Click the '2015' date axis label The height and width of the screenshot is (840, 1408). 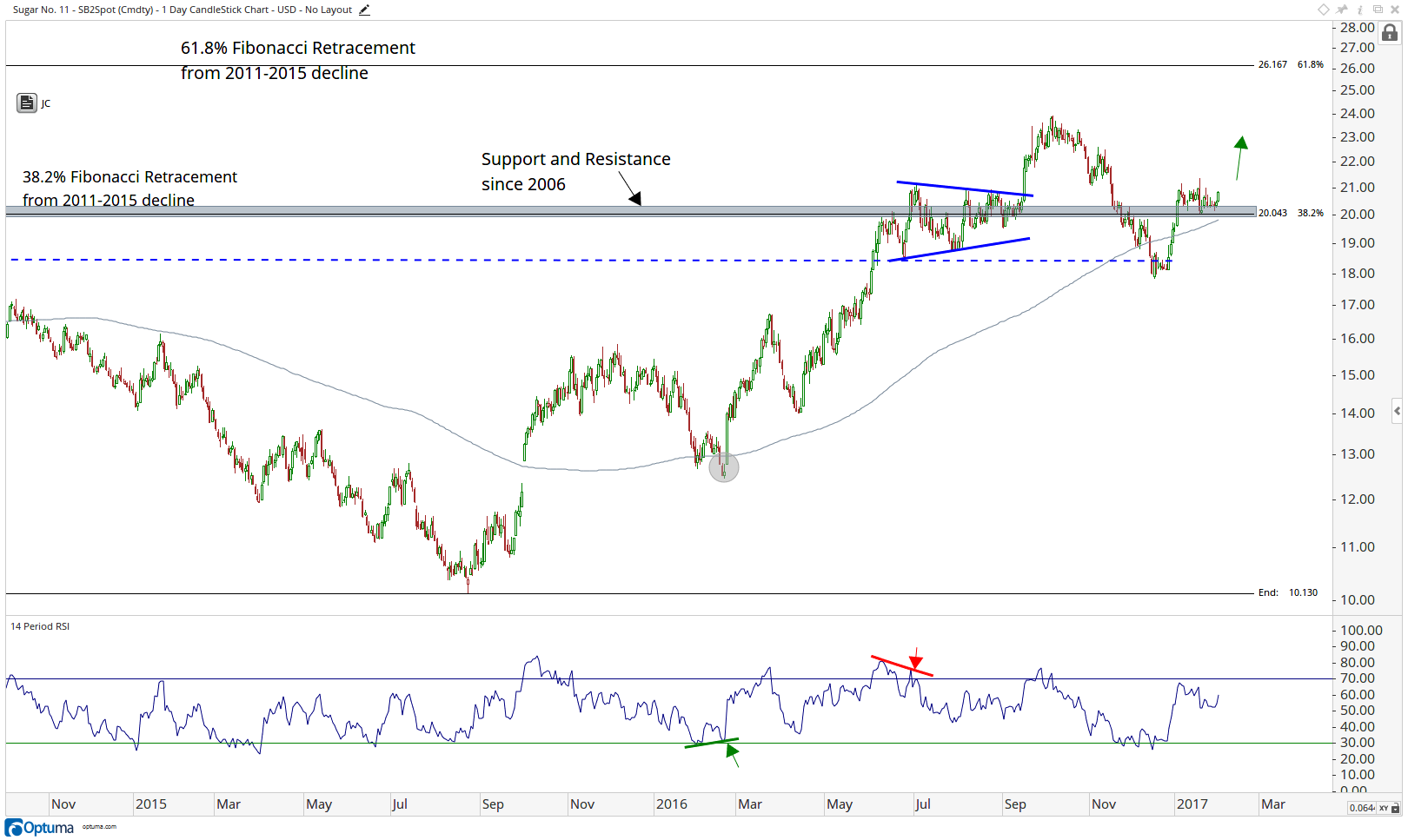tap(150, 804)
